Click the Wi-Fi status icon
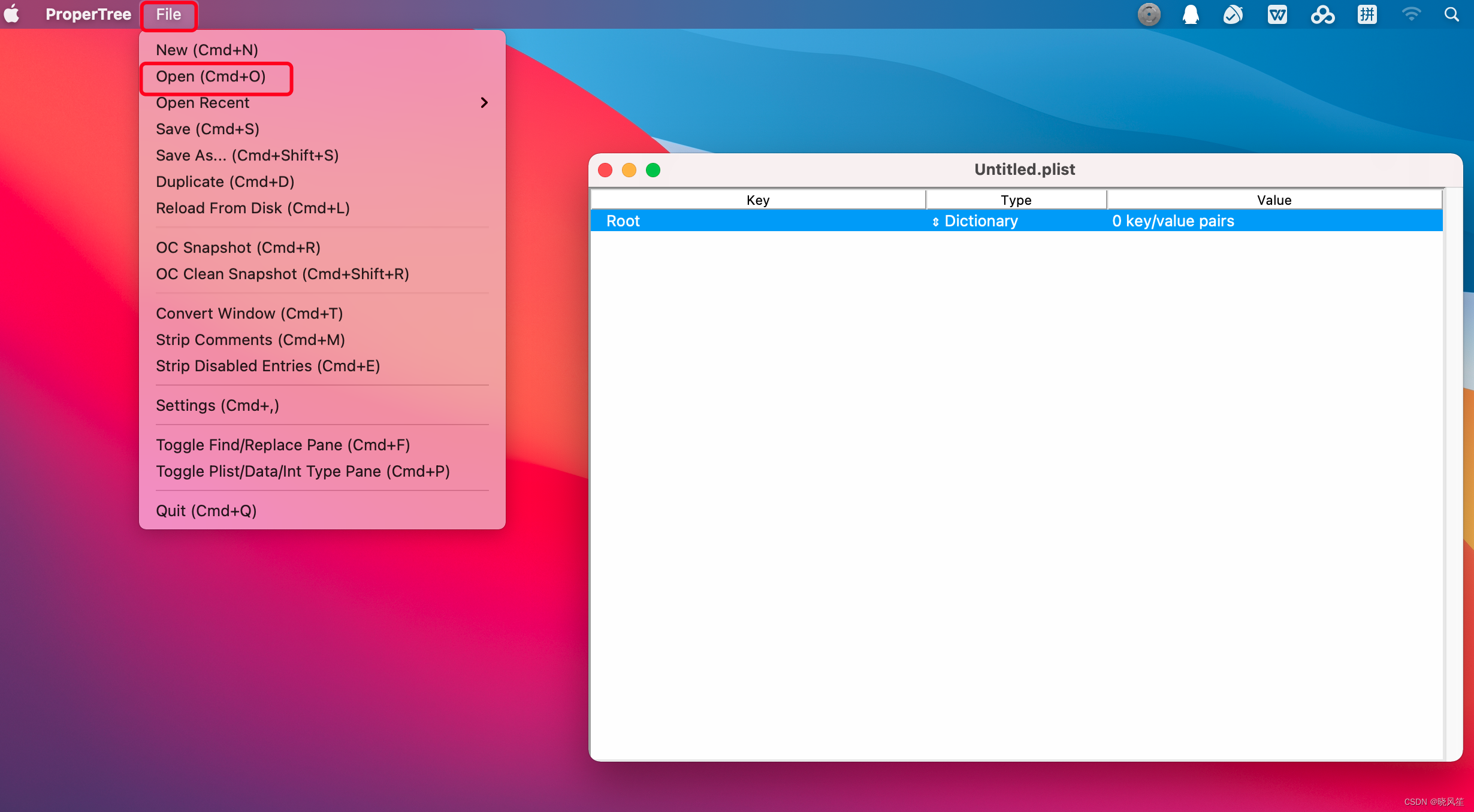 [x=1411, y=14]
